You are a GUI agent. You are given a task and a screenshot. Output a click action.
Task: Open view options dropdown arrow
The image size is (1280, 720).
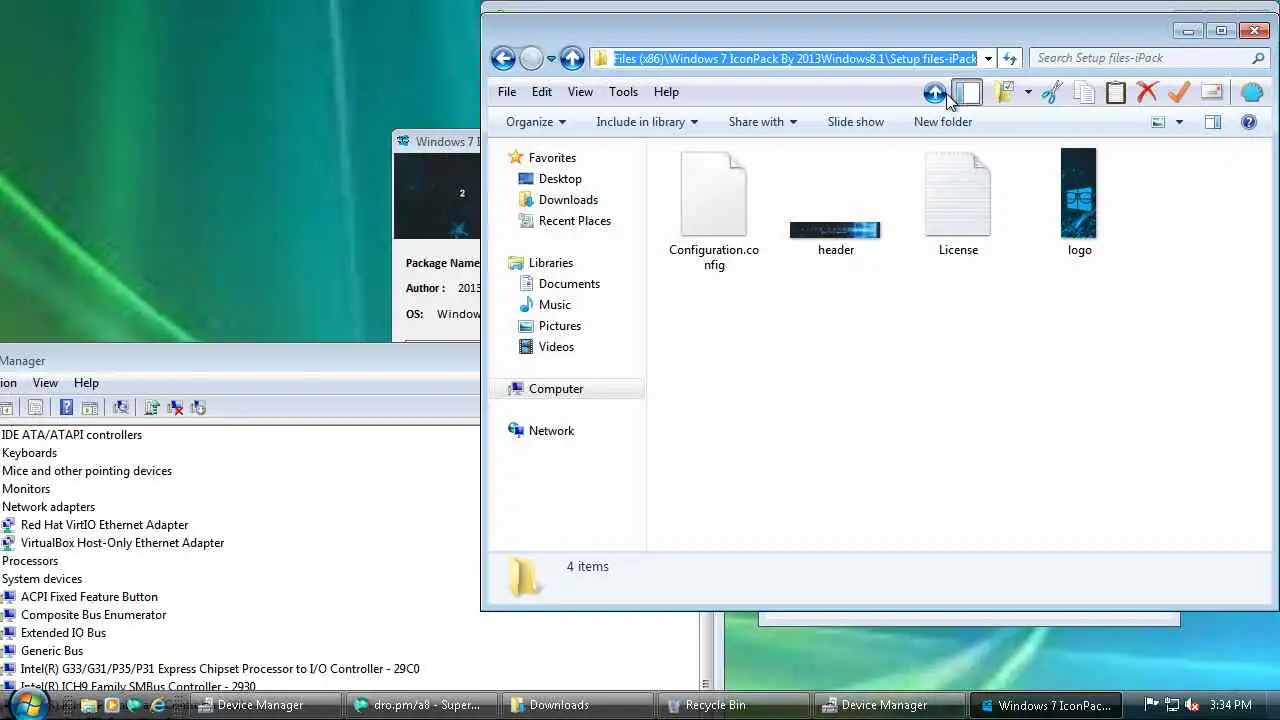pyautogui.click(x=1179, y=122)
